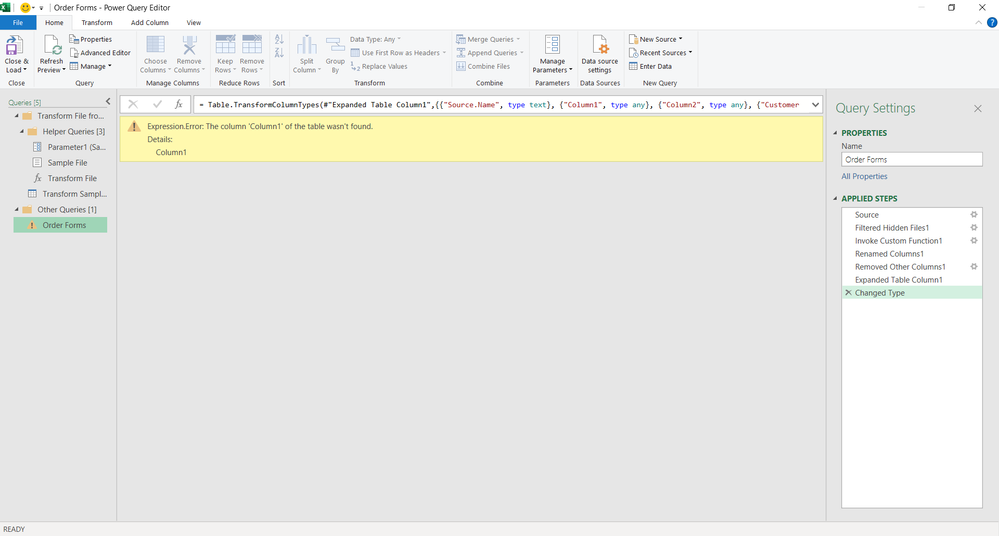Click Merge Queries
The width and height of the screenshot is (999, 536).
coord(487,40)
